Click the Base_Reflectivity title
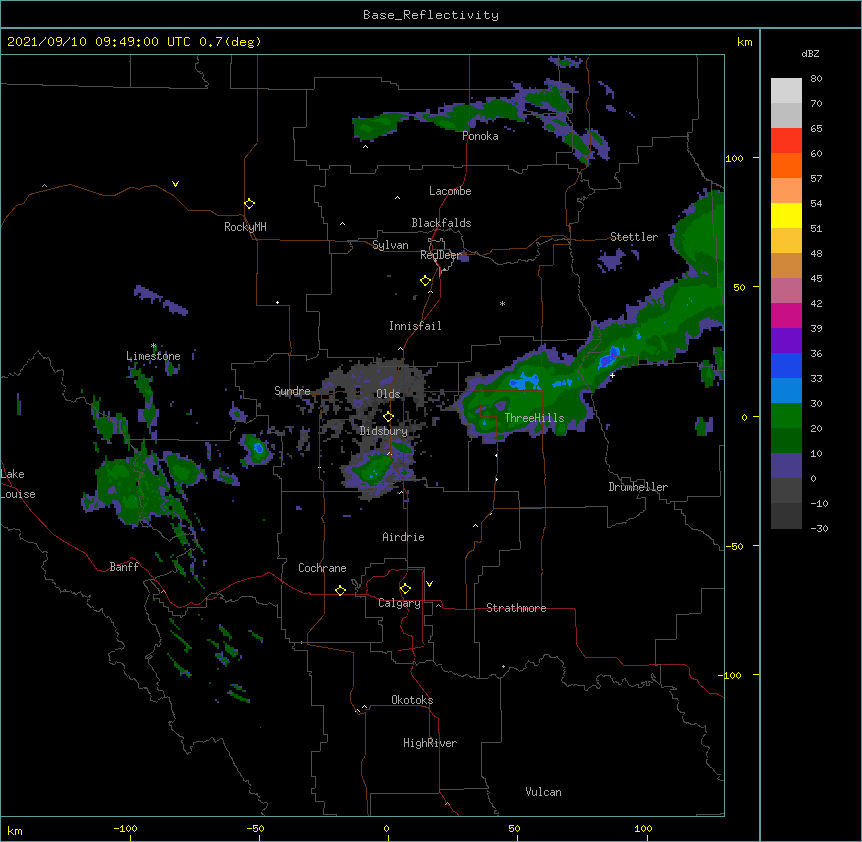The height and width of the screenshot is (842, 862). point(431,15)
